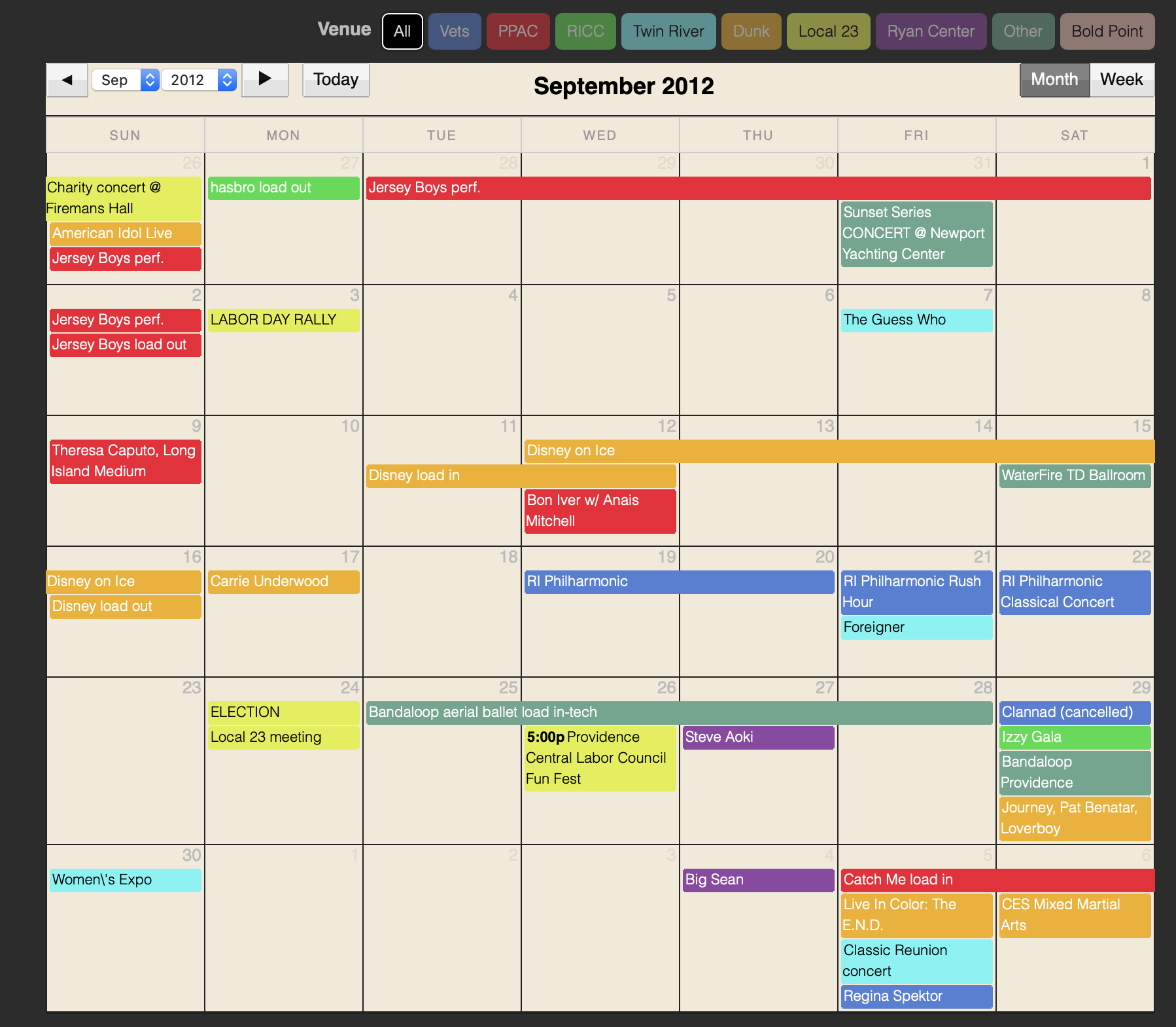Open Bandaloop aerial ballet load in-tech event
The width and height of the screenshot is (1176, 1027).
679,712
